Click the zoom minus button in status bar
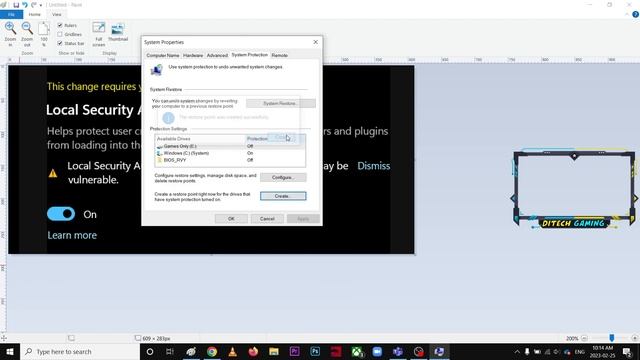Image resolution: width=640 pixels, height=360 pixels. pos(584,338)
